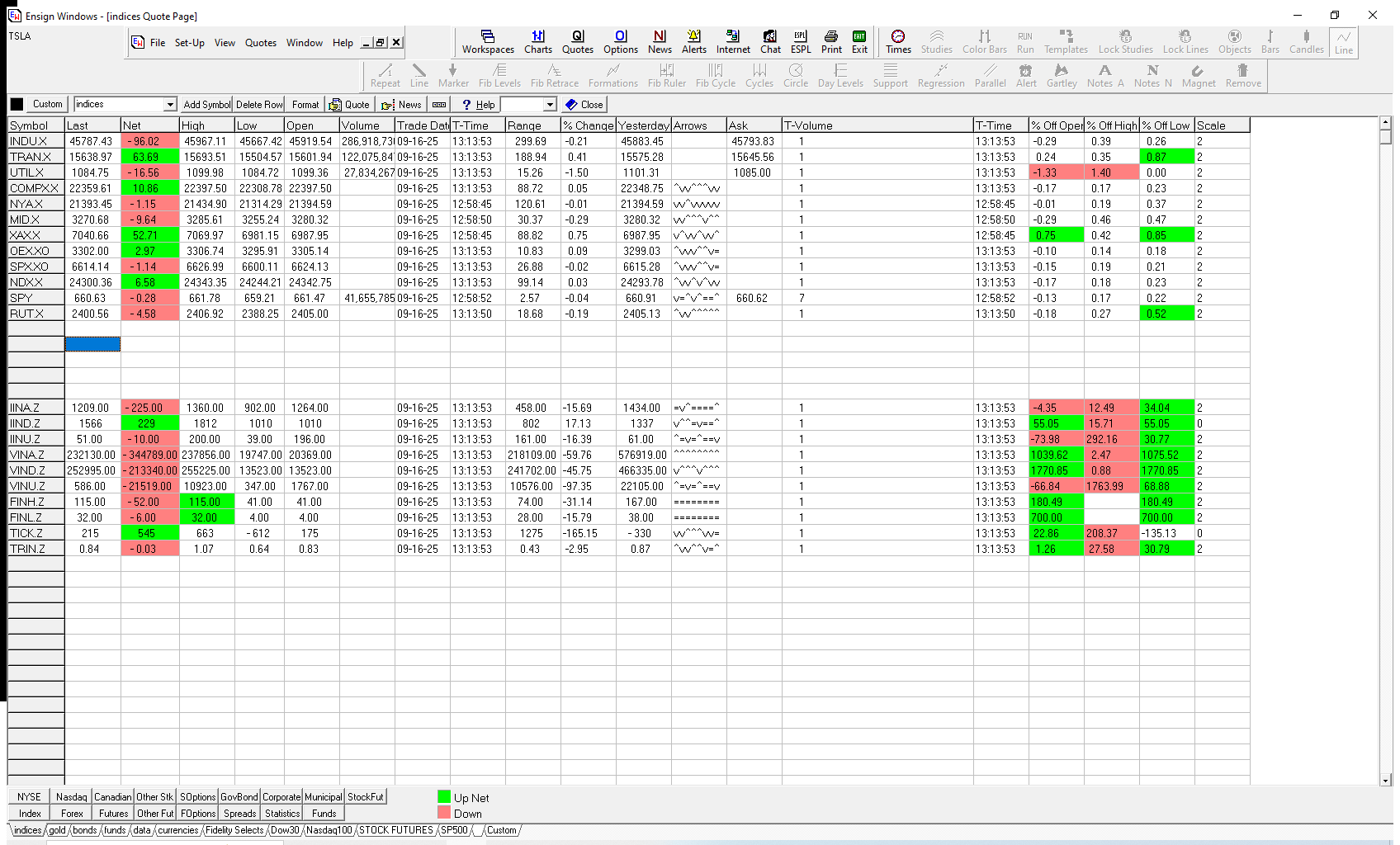1400x845 pixels.
Task: Open the Set-Up menu
Action: point(189,43)
